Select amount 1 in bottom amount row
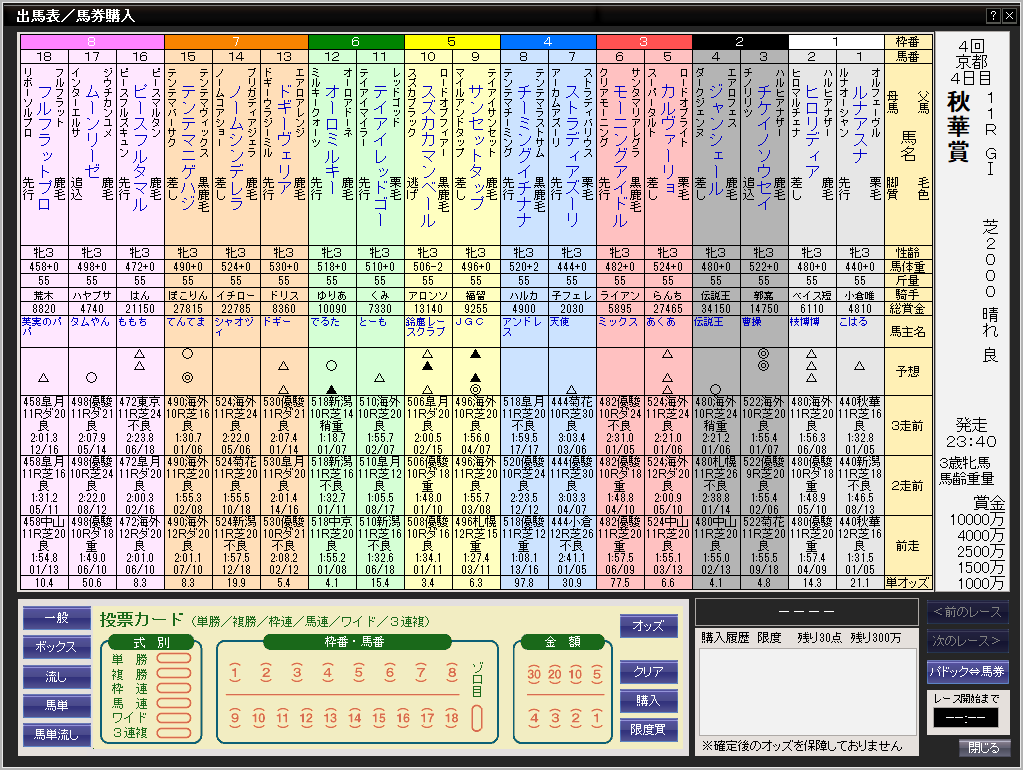 click(597, 718)
